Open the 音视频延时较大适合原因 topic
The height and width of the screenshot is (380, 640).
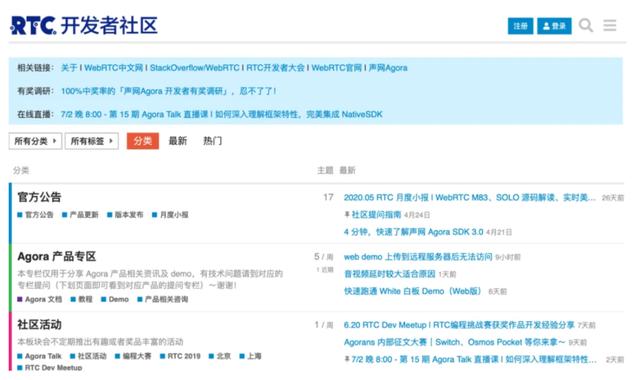[389, 274]
